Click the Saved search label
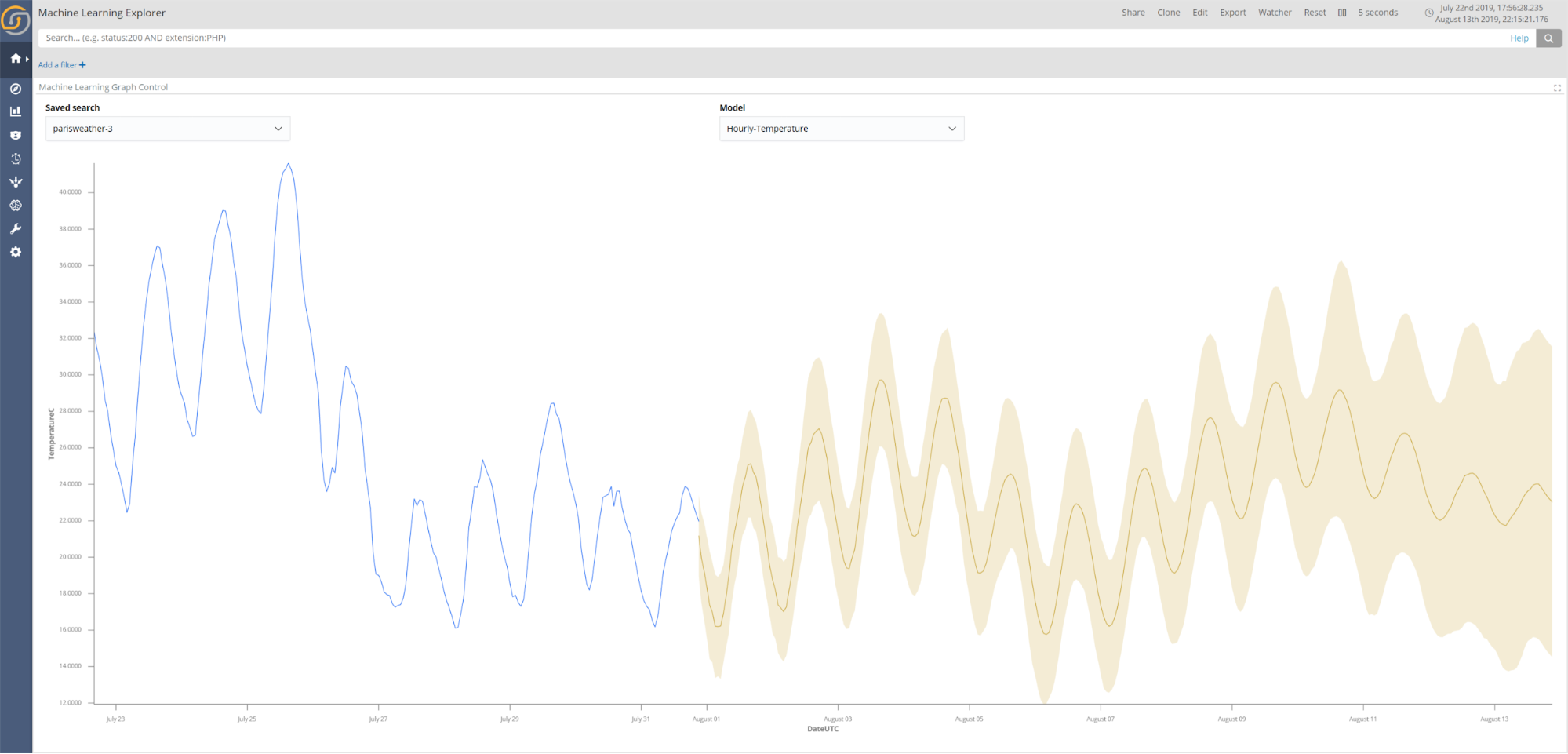Viewport: 1568px width, 754px height. tap(72, 108)
